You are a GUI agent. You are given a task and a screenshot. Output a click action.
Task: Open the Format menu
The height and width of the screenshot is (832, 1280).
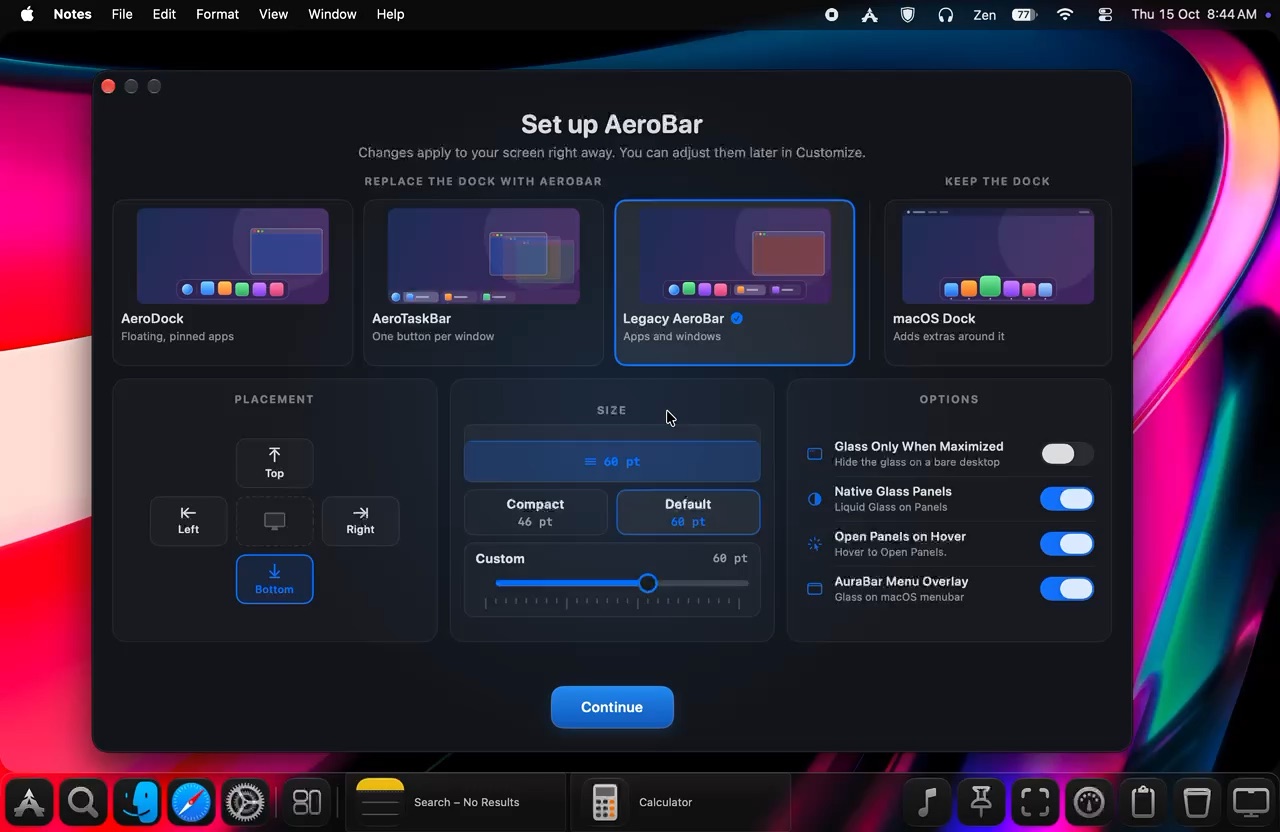click(217, 14)
